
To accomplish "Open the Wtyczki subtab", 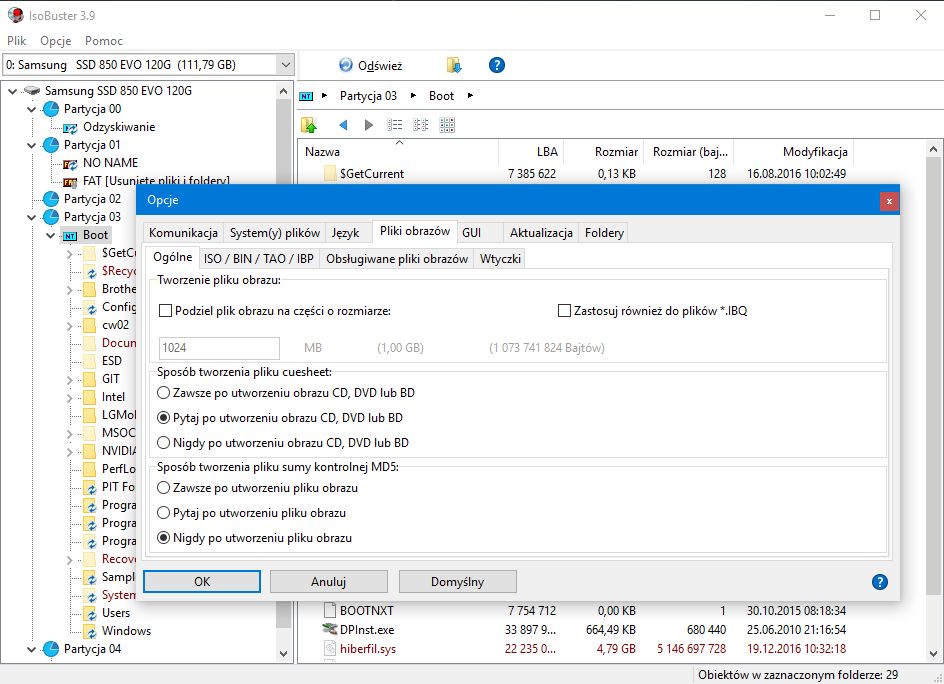I will click(500, 259).
